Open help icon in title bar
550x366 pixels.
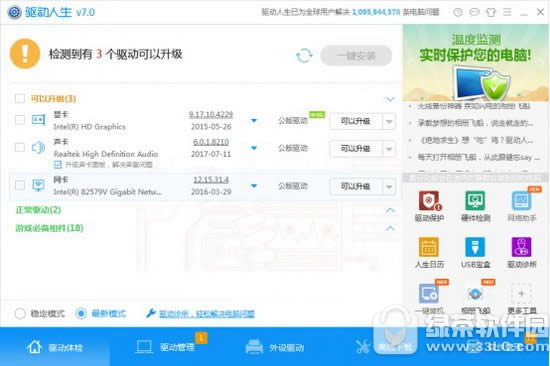click(458, 12)
